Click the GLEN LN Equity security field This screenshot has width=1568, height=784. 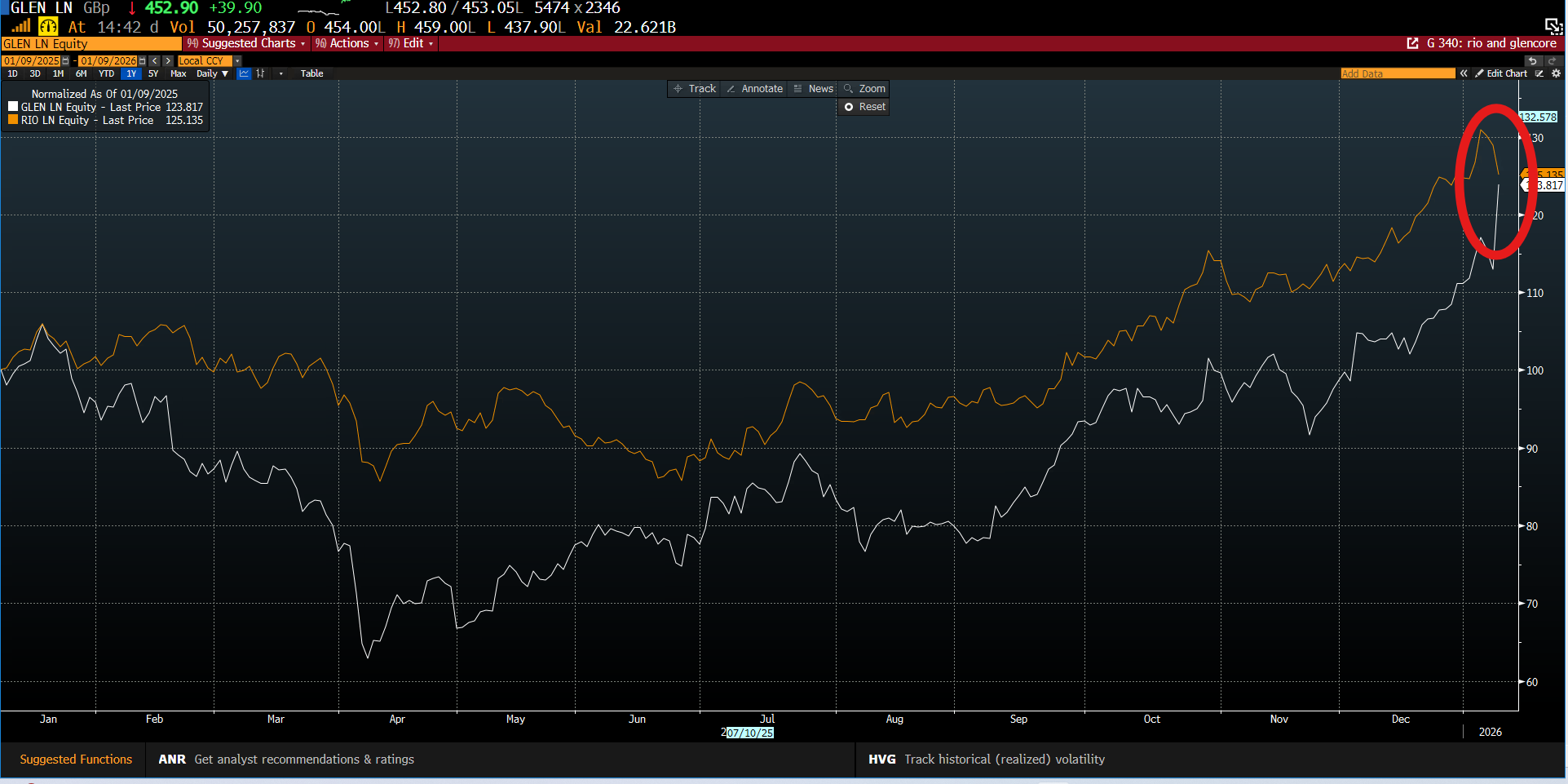pyautogui.click(x=91, y=44)
